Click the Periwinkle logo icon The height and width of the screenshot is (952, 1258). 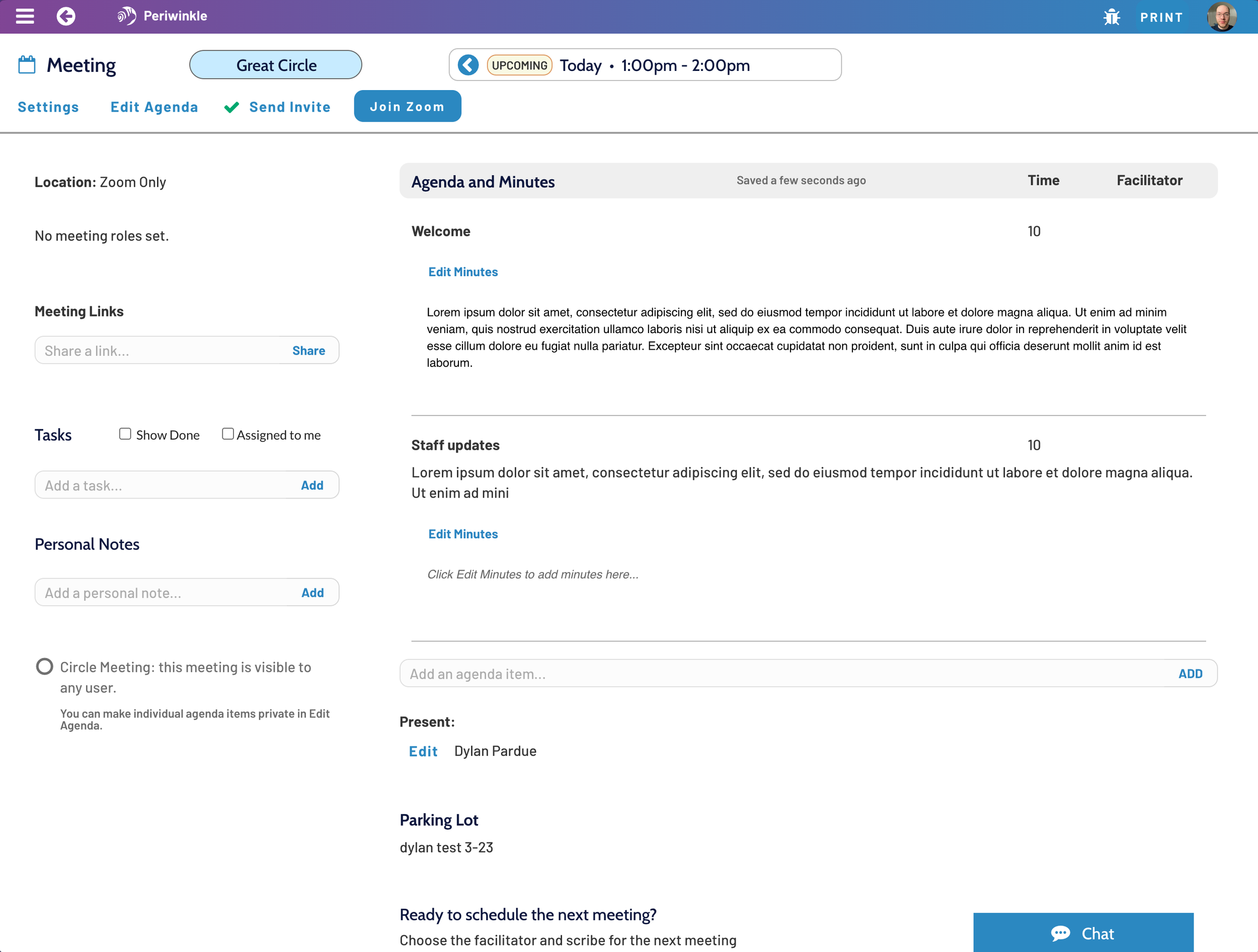[126, 16]
